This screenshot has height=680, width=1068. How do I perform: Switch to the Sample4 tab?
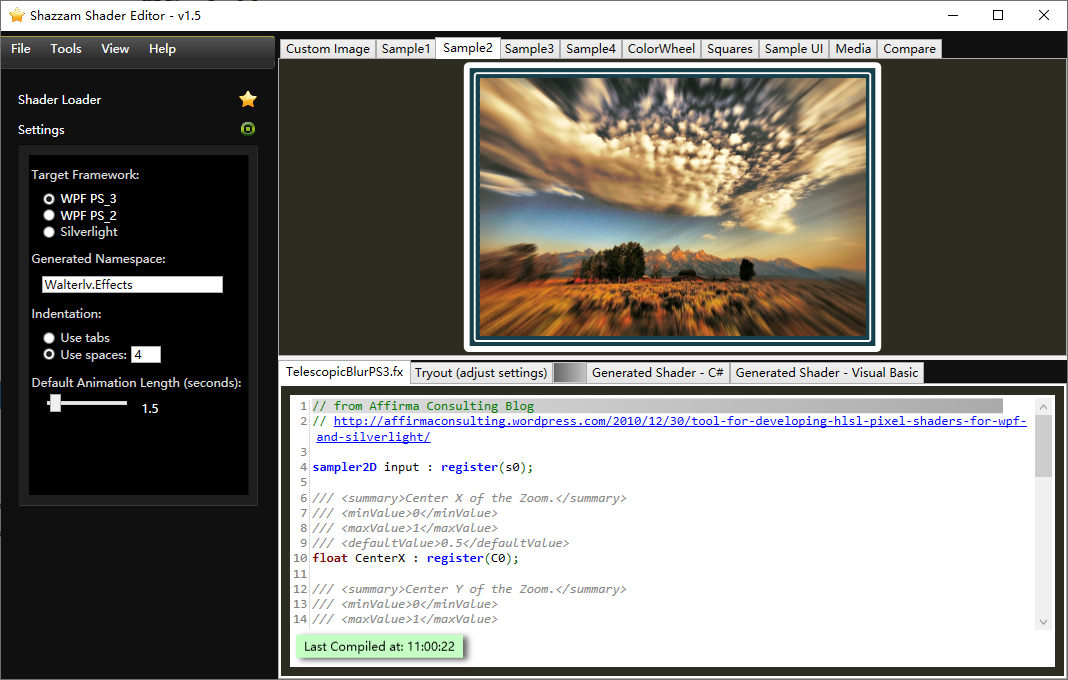click(591, 49)
